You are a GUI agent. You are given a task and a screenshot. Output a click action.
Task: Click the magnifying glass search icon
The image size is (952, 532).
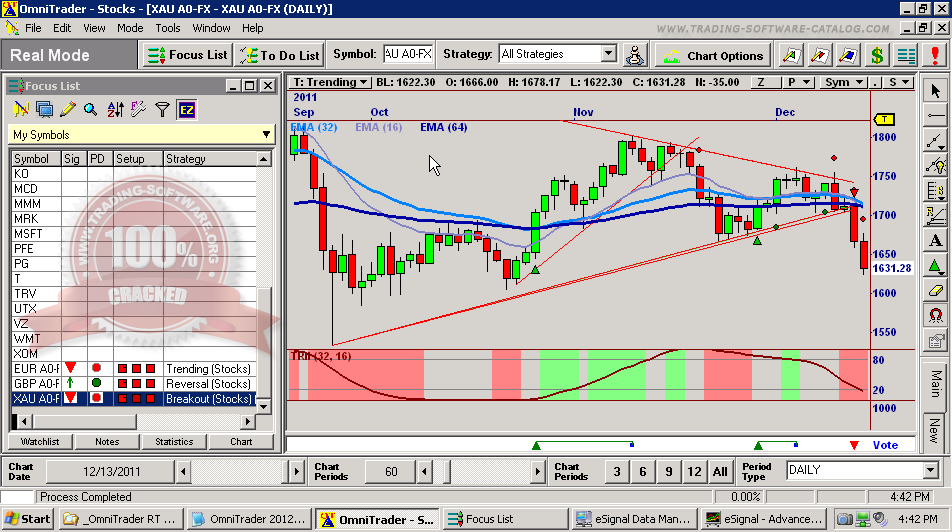tap(91, 109)
